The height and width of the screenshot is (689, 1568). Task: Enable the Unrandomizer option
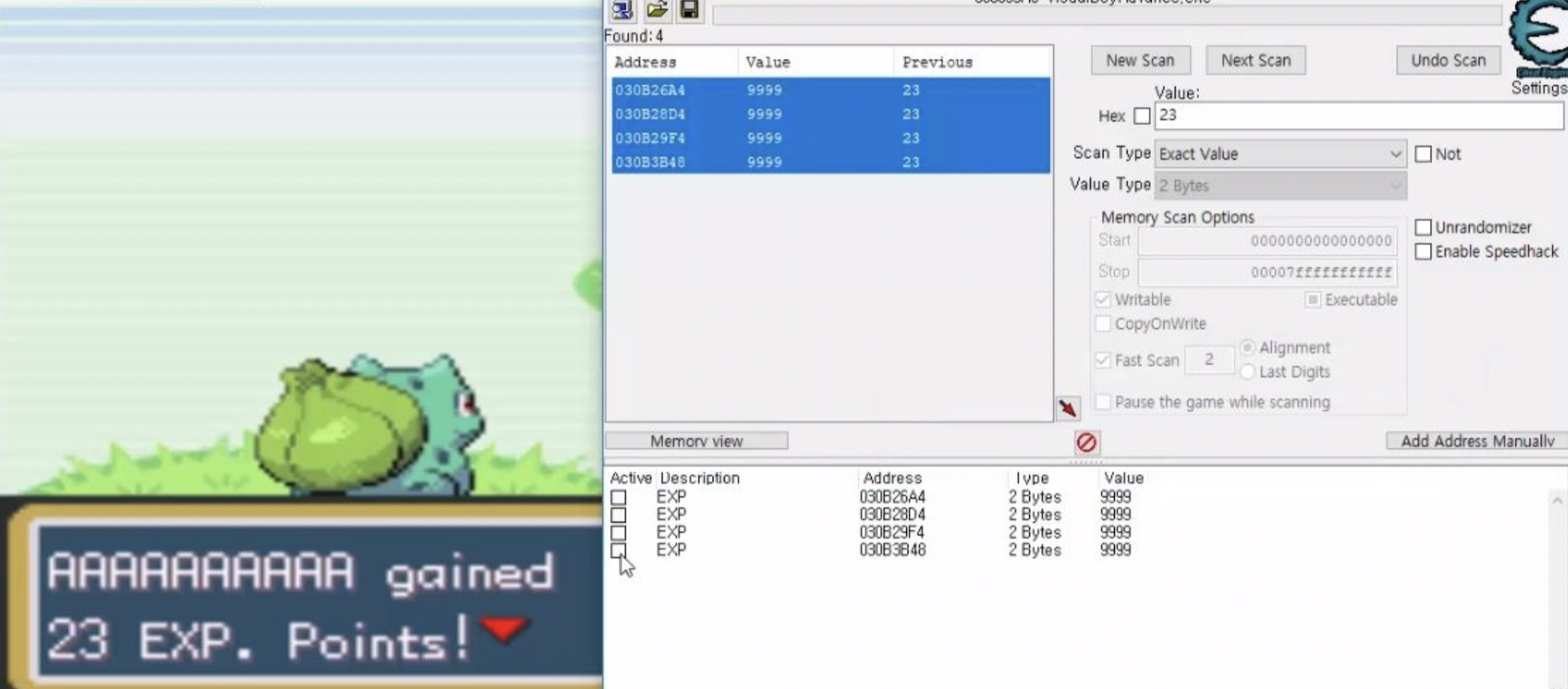tap(1423, 227)
